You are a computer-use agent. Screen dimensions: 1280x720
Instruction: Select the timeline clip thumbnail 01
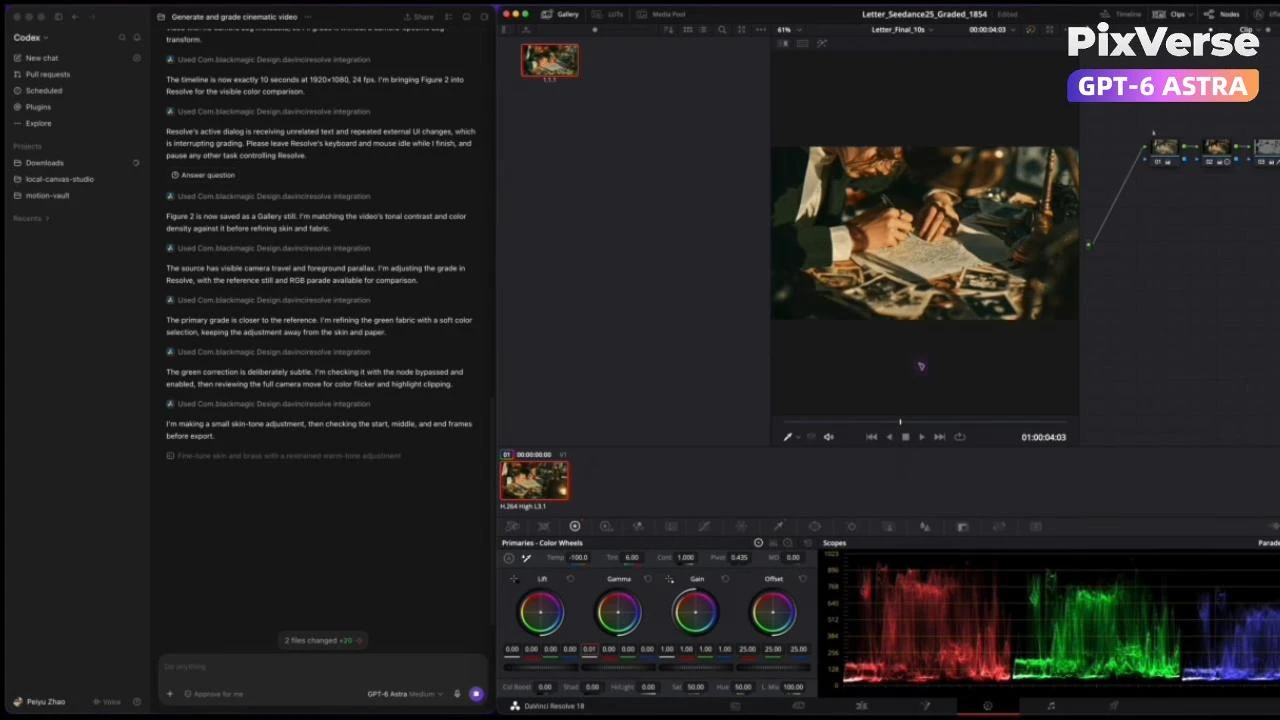point(535,480)
